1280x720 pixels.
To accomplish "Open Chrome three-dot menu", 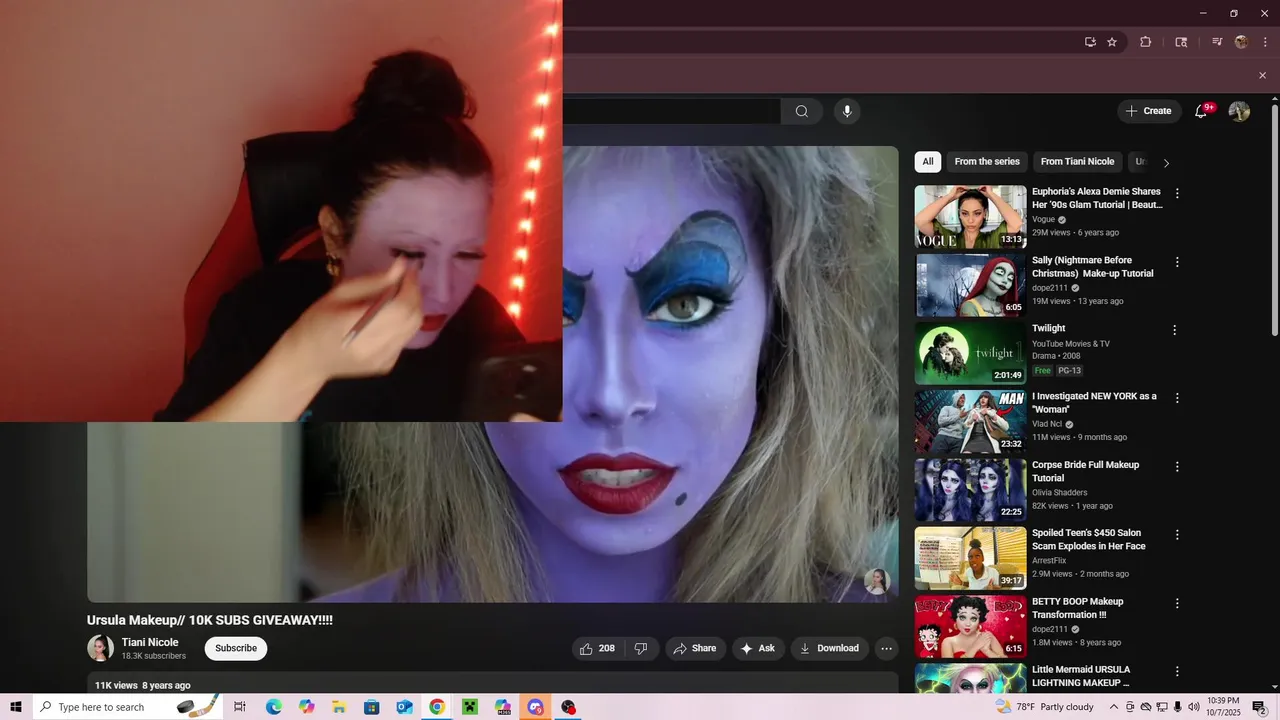I will (1265, 42).
